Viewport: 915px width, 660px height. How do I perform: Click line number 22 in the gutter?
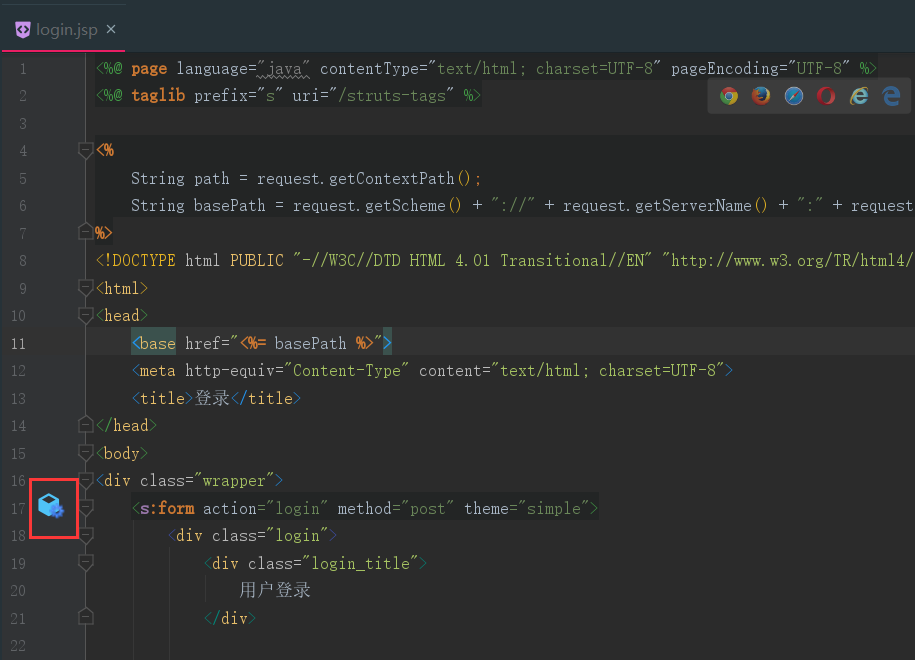pyautogui.click(x=18, y=645)
